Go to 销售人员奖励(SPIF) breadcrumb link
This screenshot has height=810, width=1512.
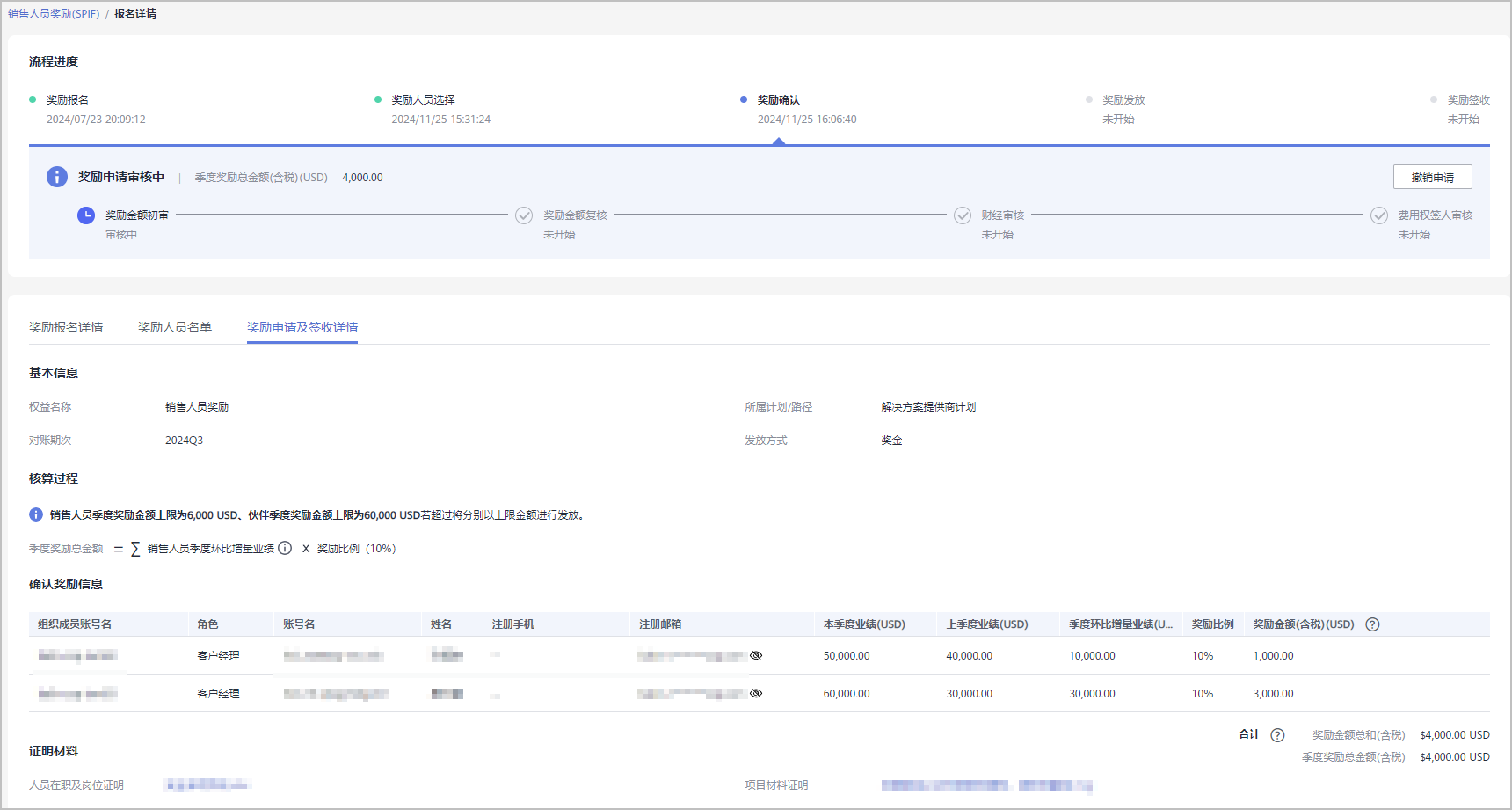point(54,14)
